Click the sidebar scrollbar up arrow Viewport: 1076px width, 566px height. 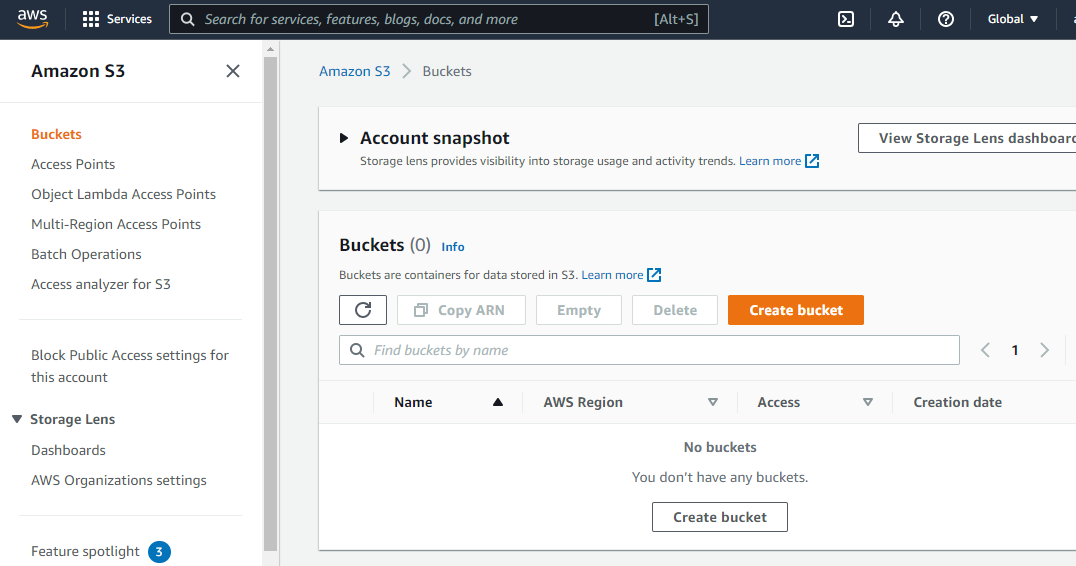pyautogui.click(x=270, y=49)
